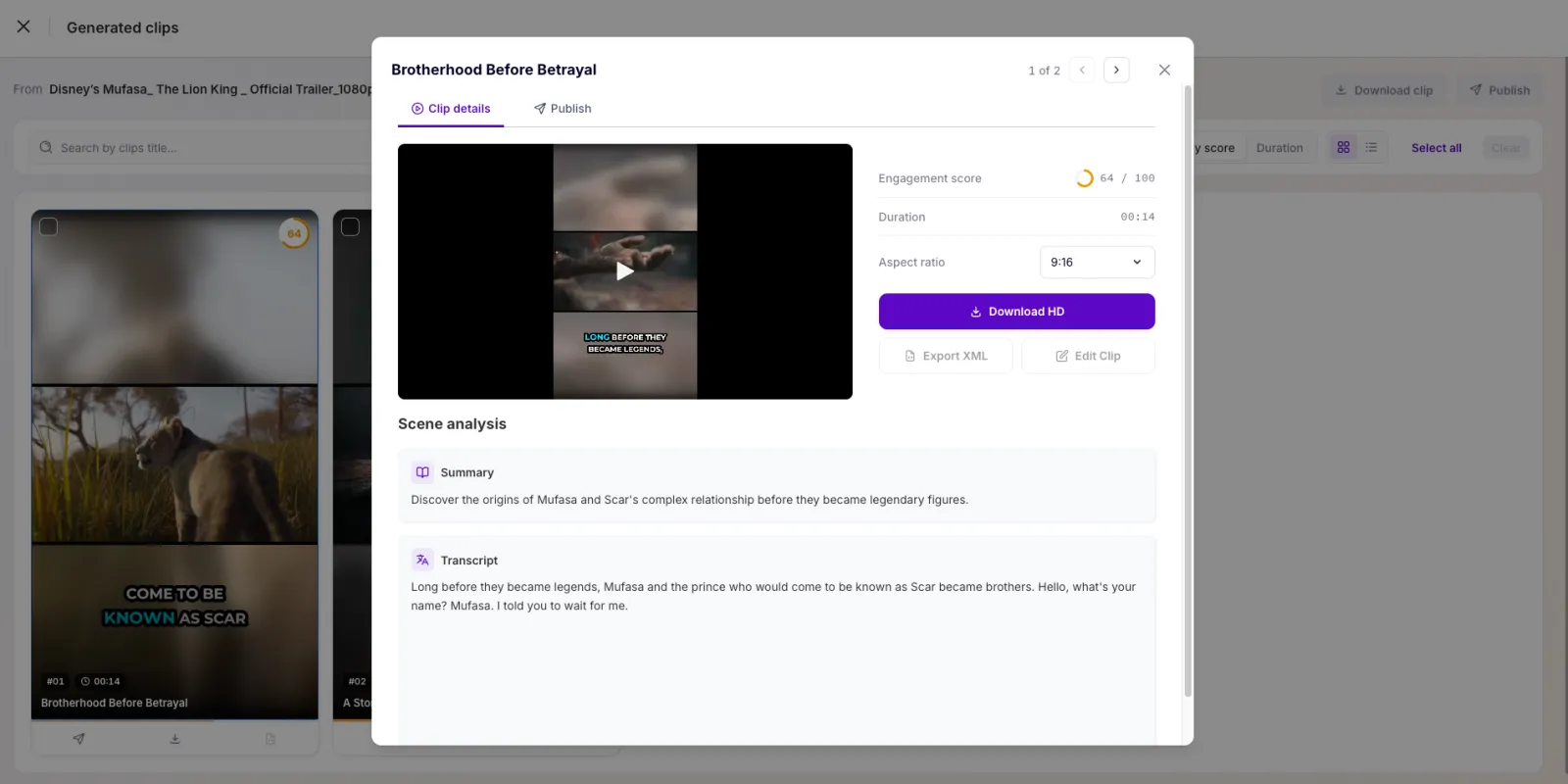Close the Generated clips page with X
This screenshot has height=784, width=1568.
coord(24,27)
